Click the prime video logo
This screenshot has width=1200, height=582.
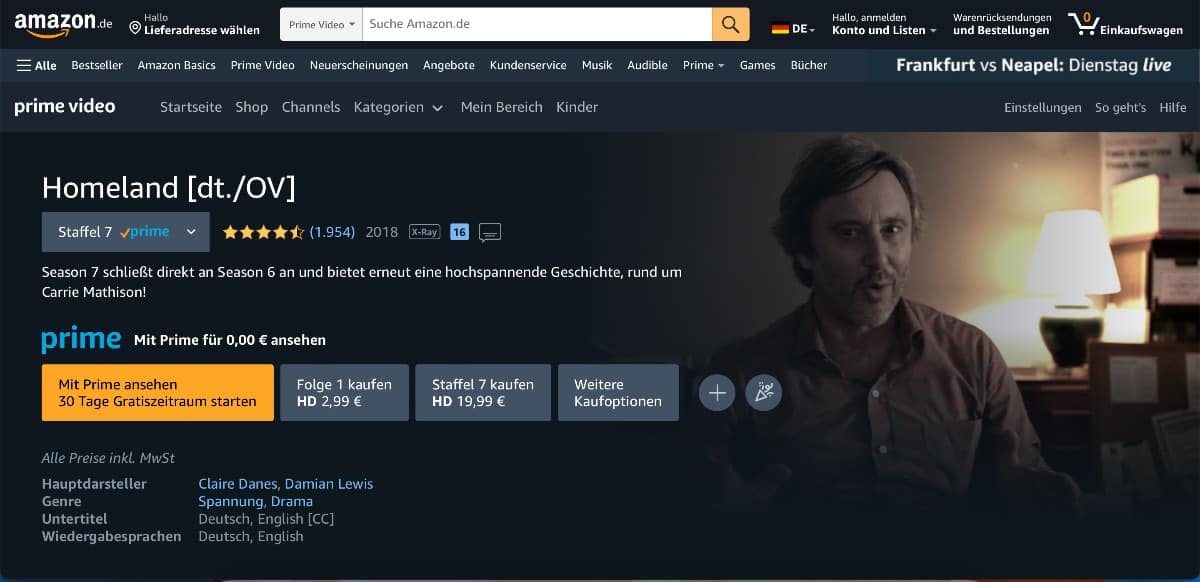pos(65,107)
